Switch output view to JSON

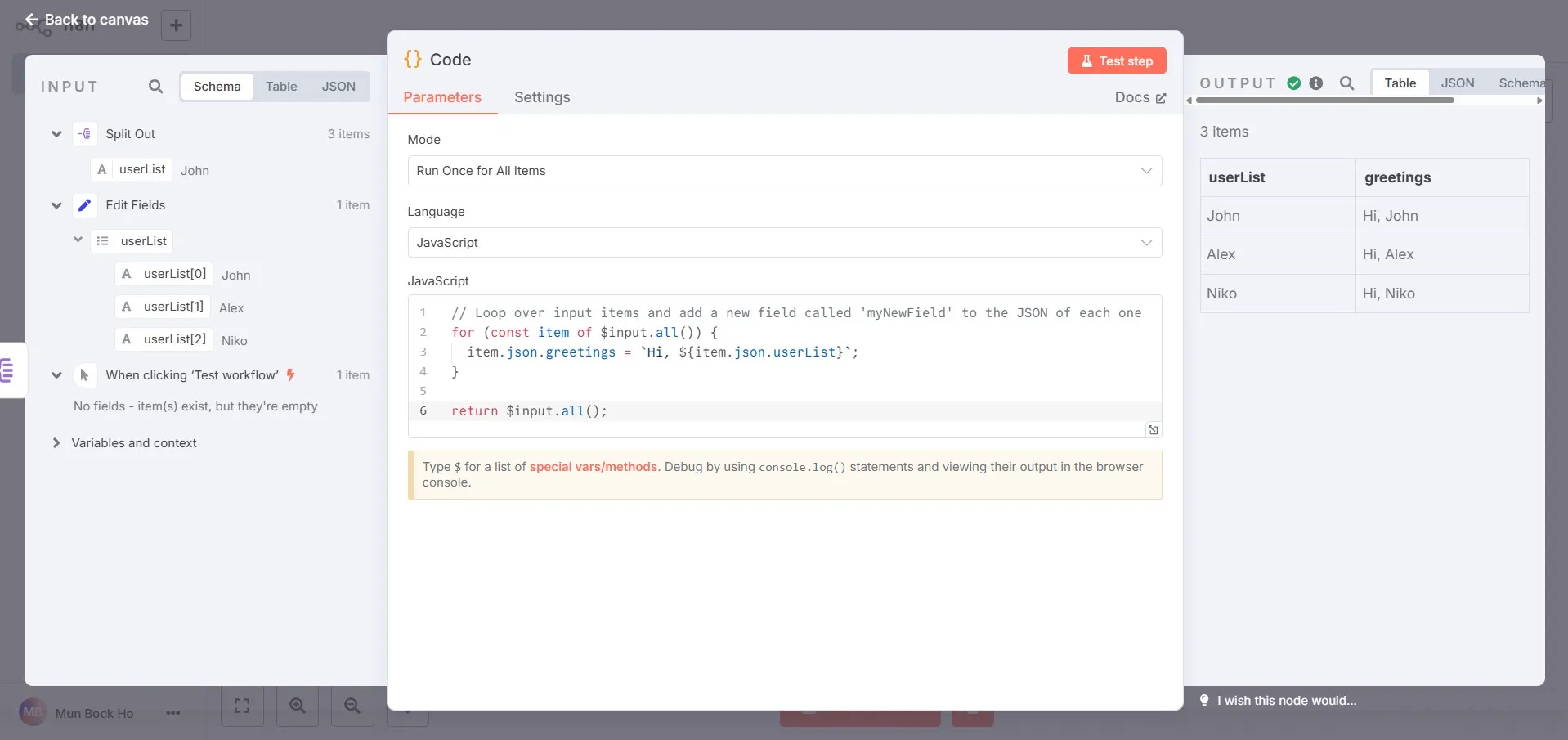point(1457,83)
